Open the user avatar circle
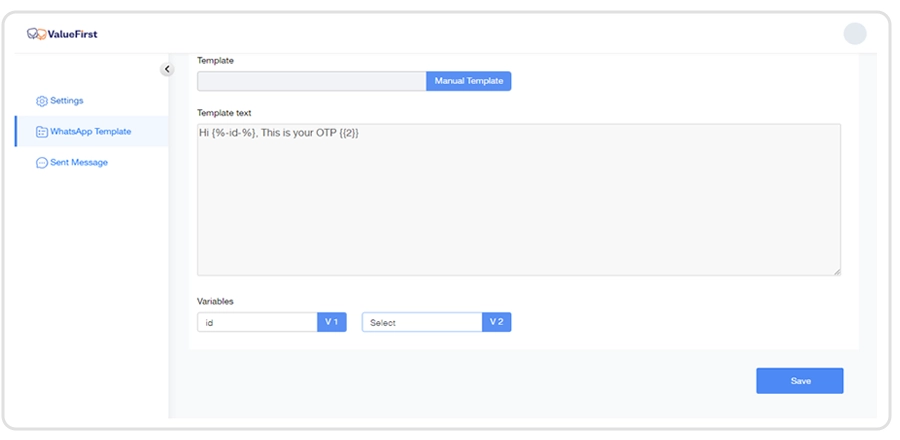Screen dimensions: 900x440 point(855,34)
